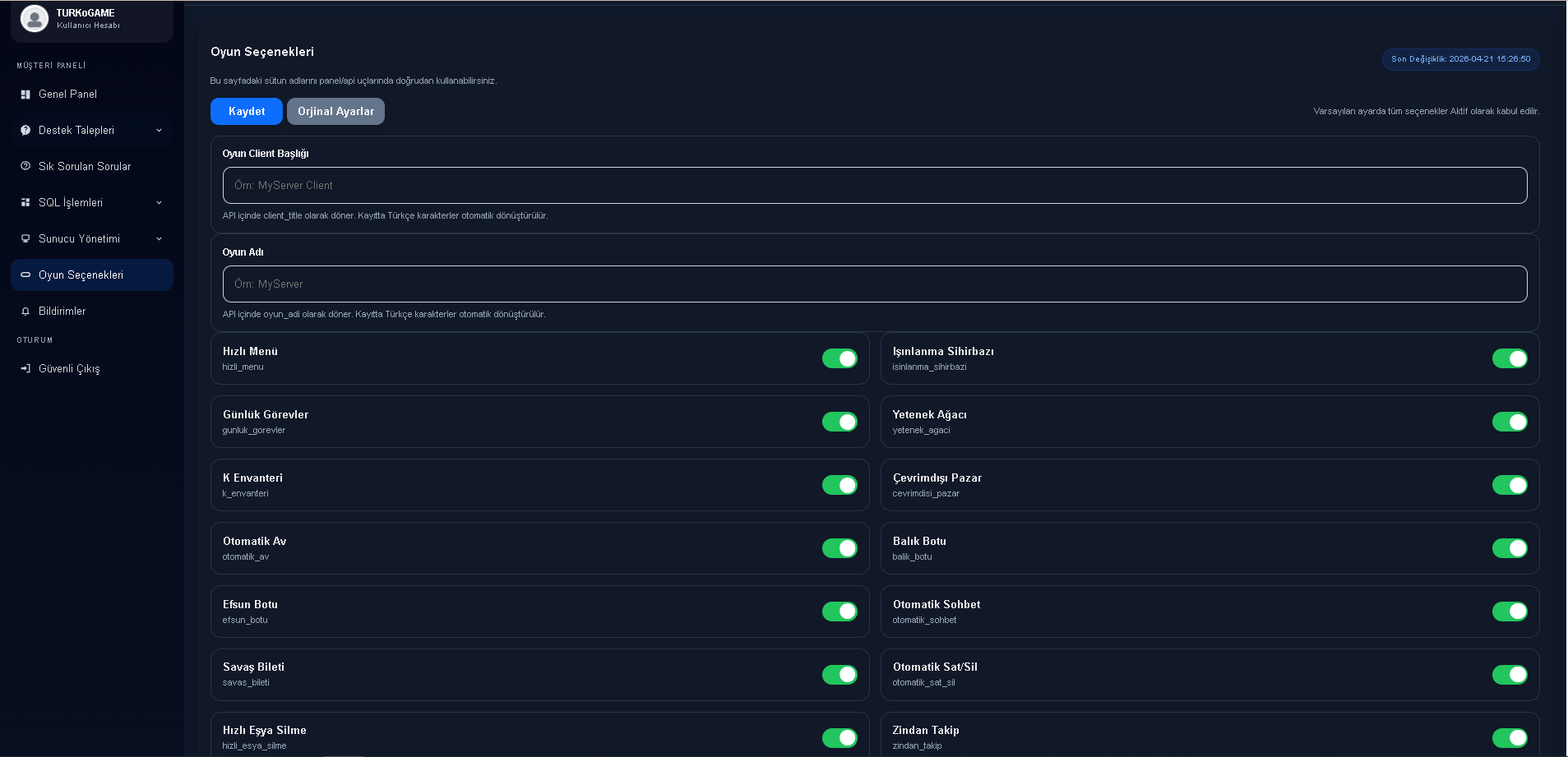
Task: Click the 'Bu sayfadaki sütun adlarını' description text
Action: click(354, 81)
